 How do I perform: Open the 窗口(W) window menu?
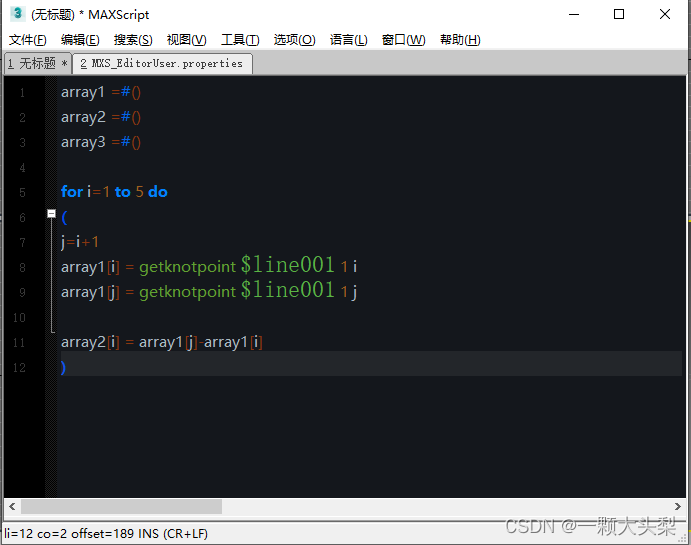[403, 40]
